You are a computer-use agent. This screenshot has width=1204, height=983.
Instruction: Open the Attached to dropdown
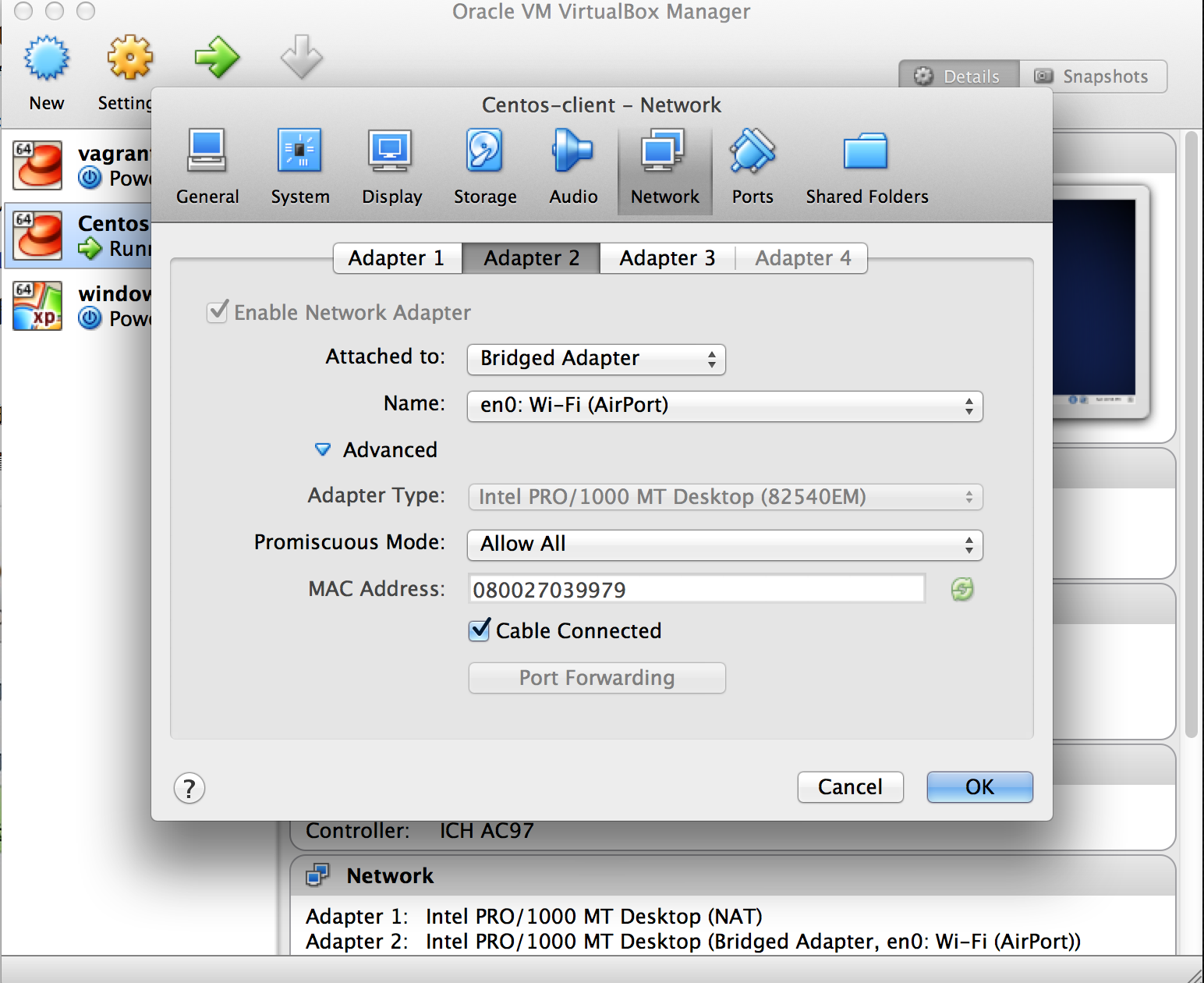pyautogui.click(x=596, y=359)
